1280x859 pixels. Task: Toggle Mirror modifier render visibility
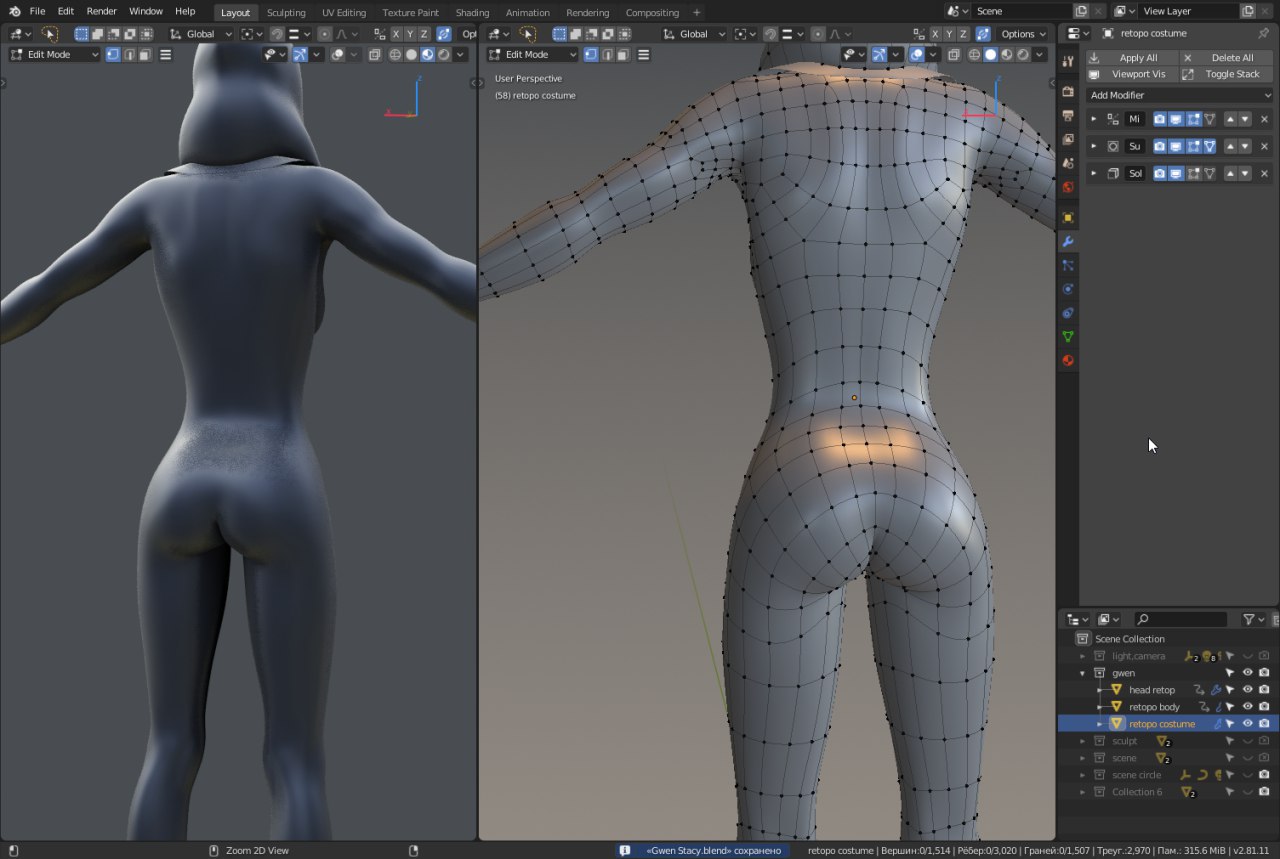click(1159, 119)
